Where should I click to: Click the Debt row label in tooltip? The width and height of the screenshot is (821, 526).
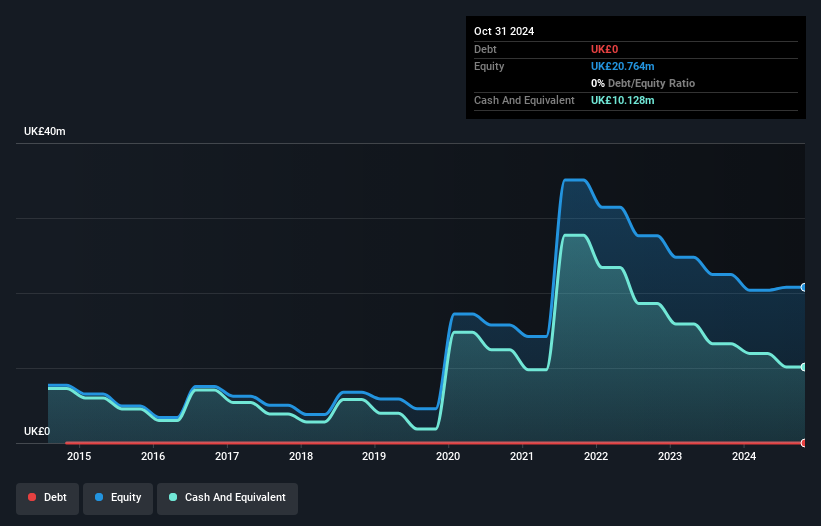(x=485, y=49)
